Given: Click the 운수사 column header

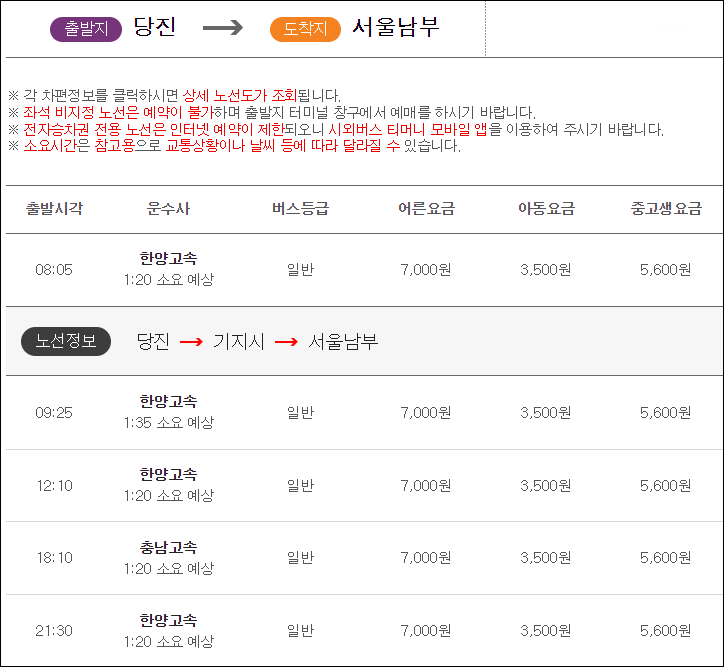Looking at the screenshot, I should tap(169, 209).
